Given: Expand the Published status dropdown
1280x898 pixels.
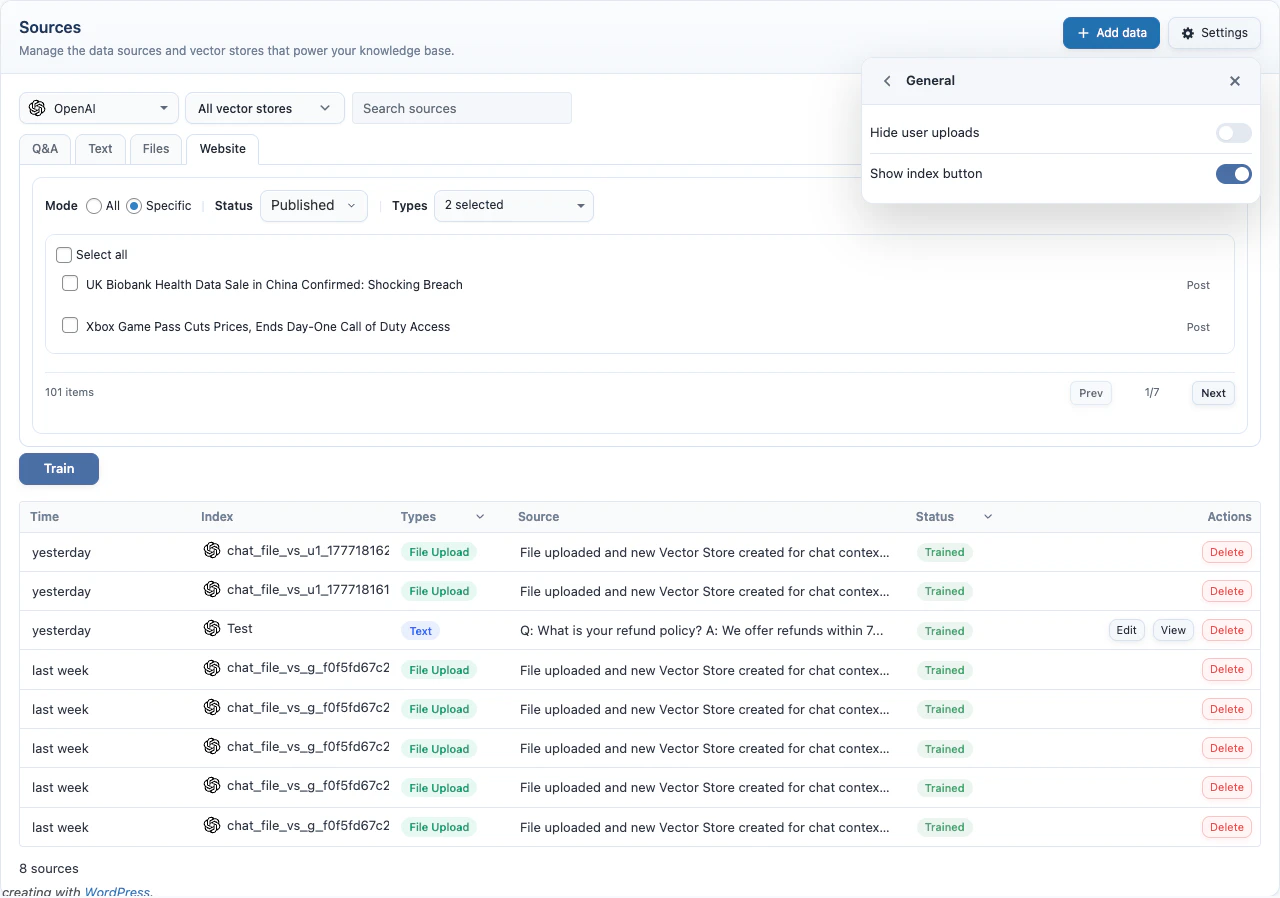Looking at the screenshot, I should pos(313,205).
